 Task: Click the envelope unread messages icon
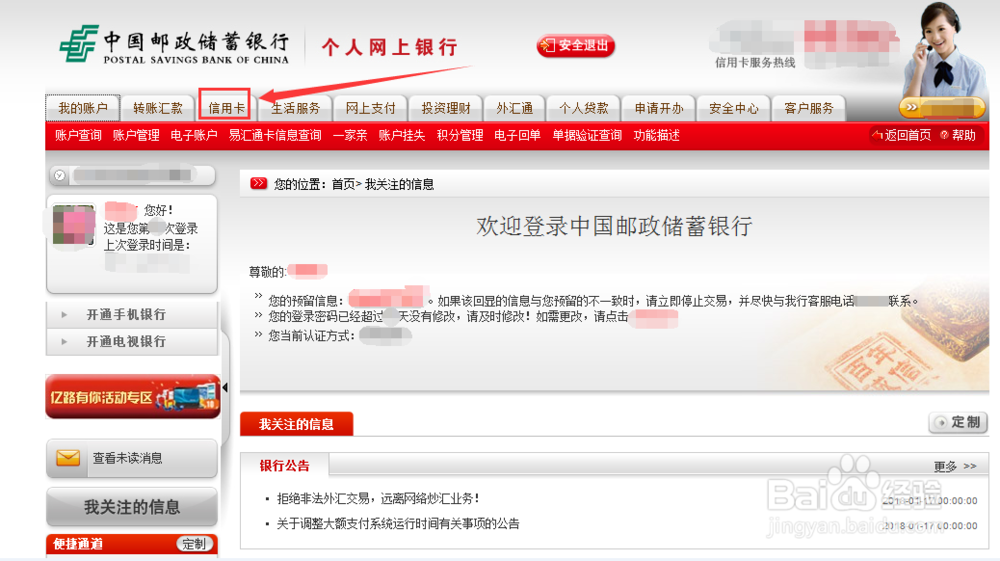click(68, 458)
